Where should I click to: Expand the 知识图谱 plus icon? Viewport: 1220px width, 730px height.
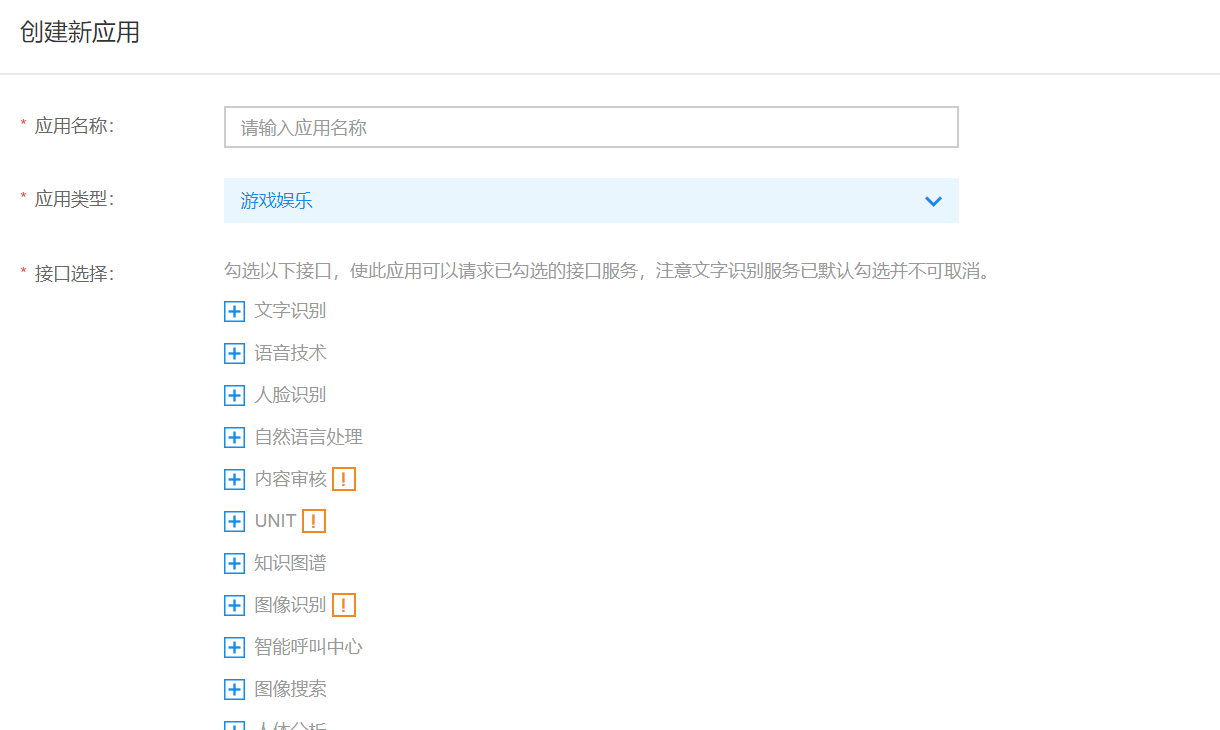tap(234, 563)
